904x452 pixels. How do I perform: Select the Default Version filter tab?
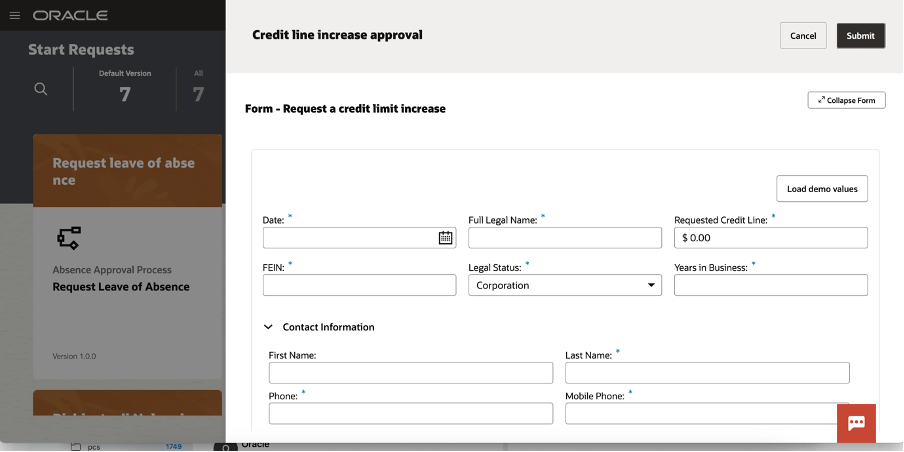pyautogui.click(x=125, y=87)
